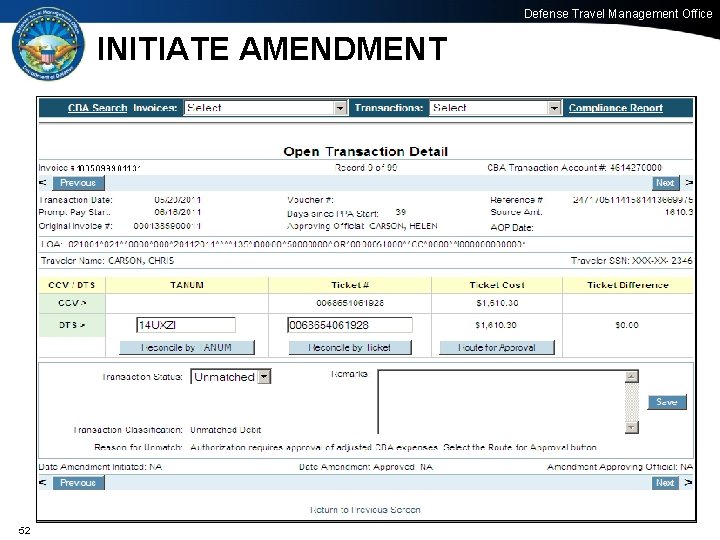Save the remarks with Save button

click(667, 402)
